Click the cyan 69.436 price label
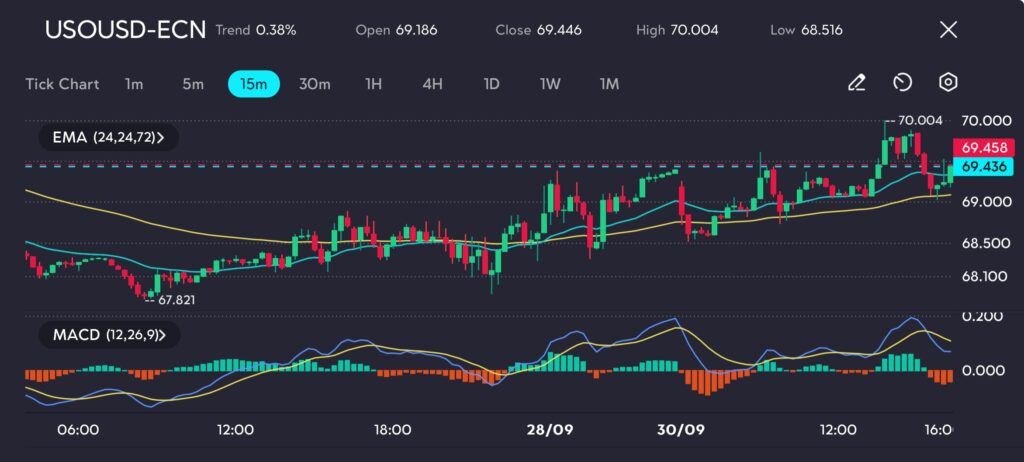Viewport: 1024px width, 462px height. (x=987, y=166)
